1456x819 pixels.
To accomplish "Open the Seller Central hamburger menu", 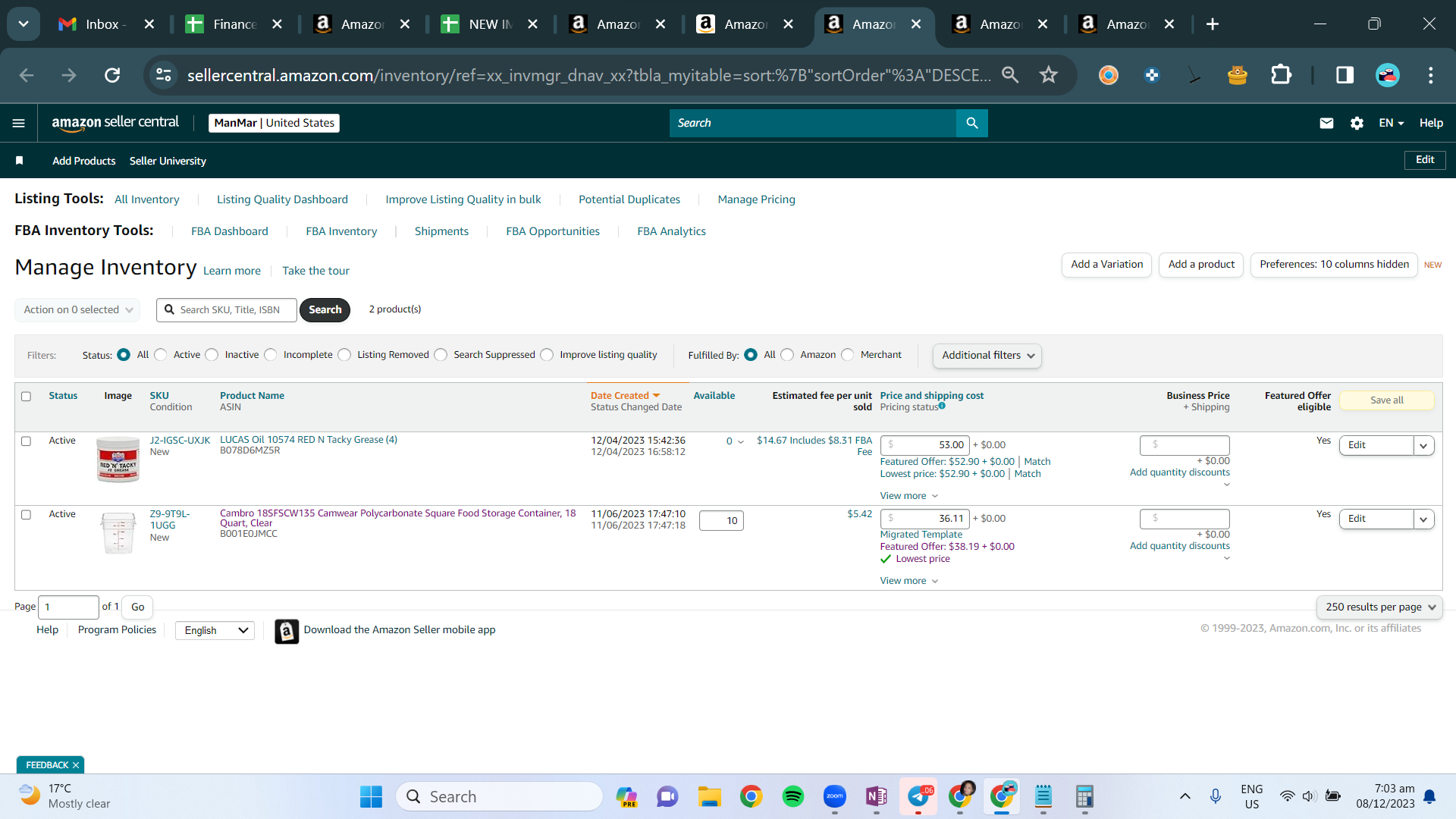I will (19, 123).
